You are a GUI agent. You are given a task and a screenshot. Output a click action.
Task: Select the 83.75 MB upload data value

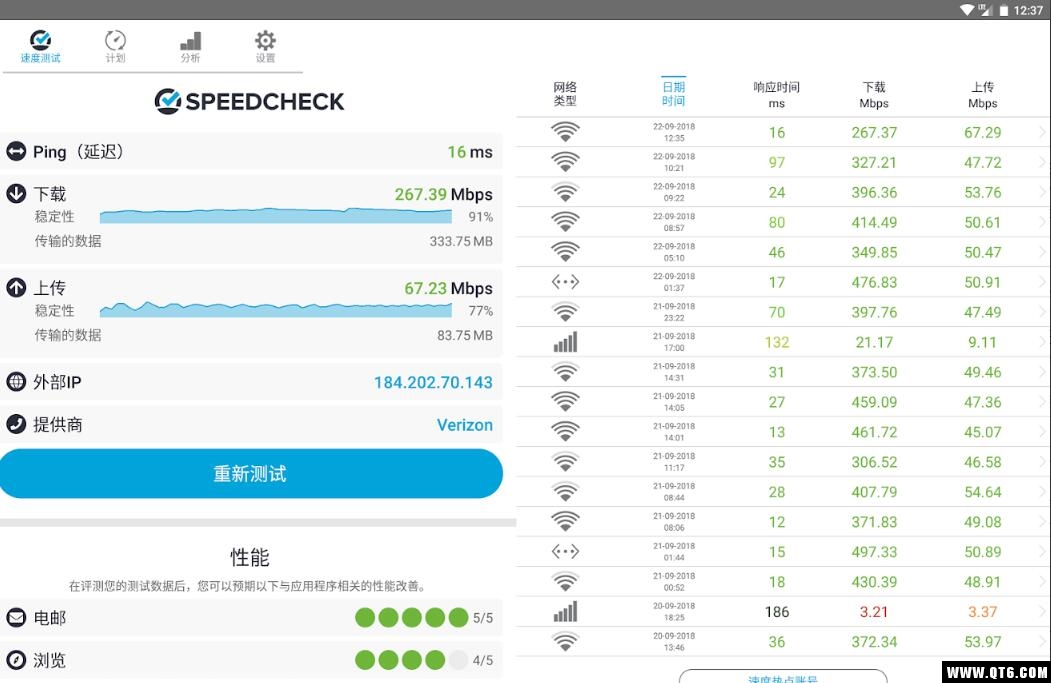pyautogui.click(x=465, y=335)
